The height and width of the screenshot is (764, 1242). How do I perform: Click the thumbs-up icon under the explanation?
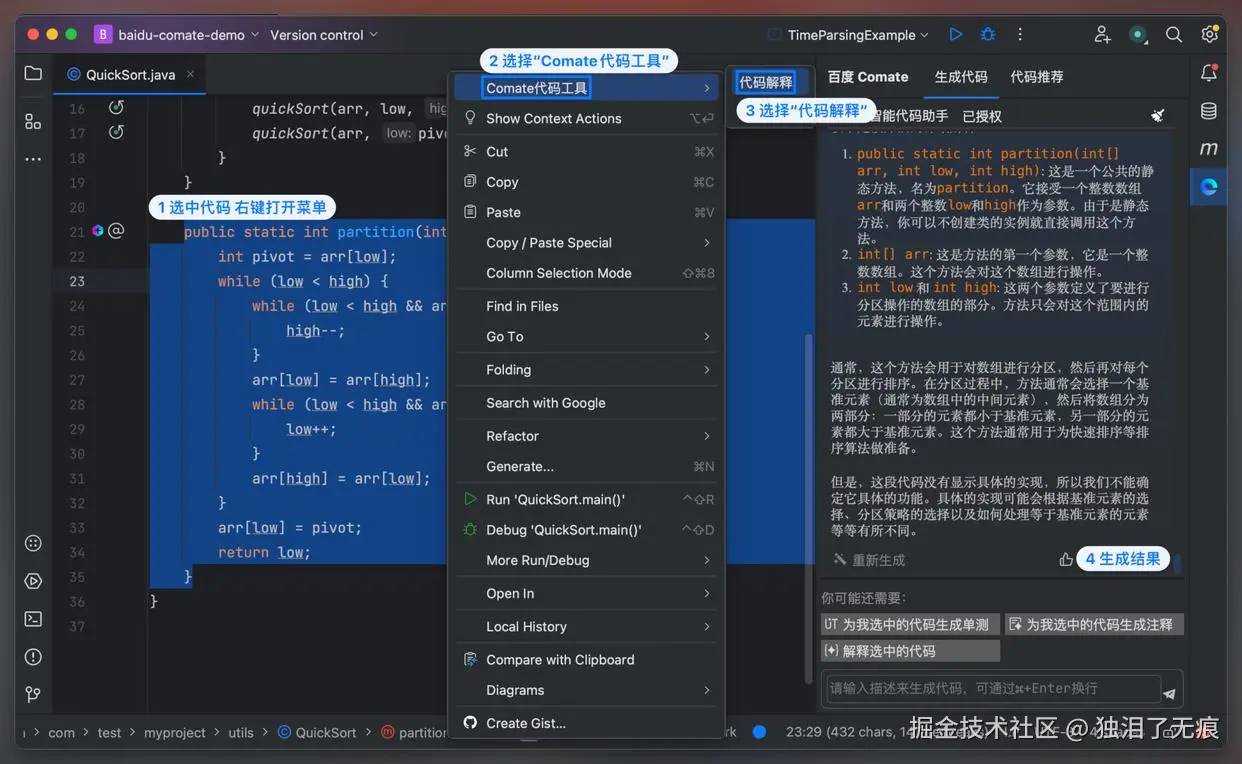point(1066,559)
